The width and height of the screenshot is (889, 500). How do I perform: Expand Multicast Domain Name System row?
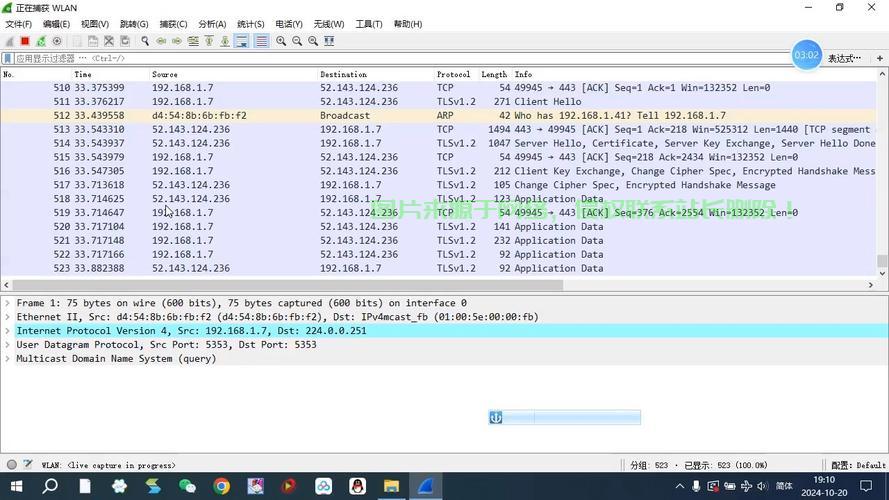tap(8, 359)
